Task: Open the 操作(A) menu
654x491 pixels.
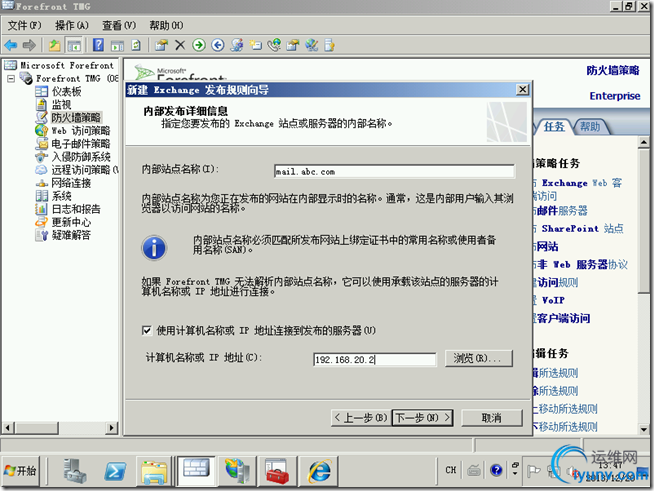Action: click(x=72, y=25)
